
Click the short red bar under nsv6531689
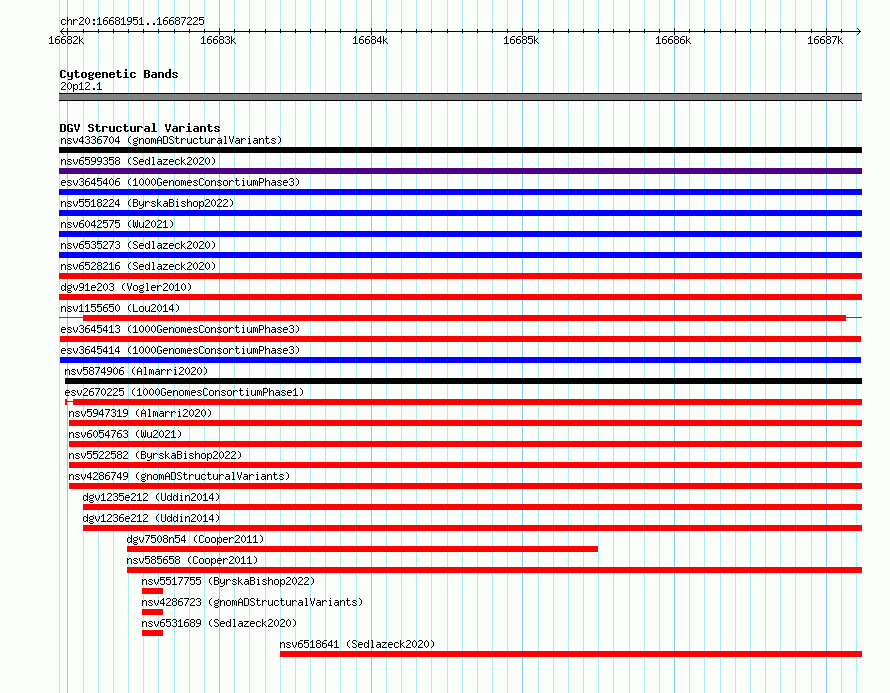point(153,633)
